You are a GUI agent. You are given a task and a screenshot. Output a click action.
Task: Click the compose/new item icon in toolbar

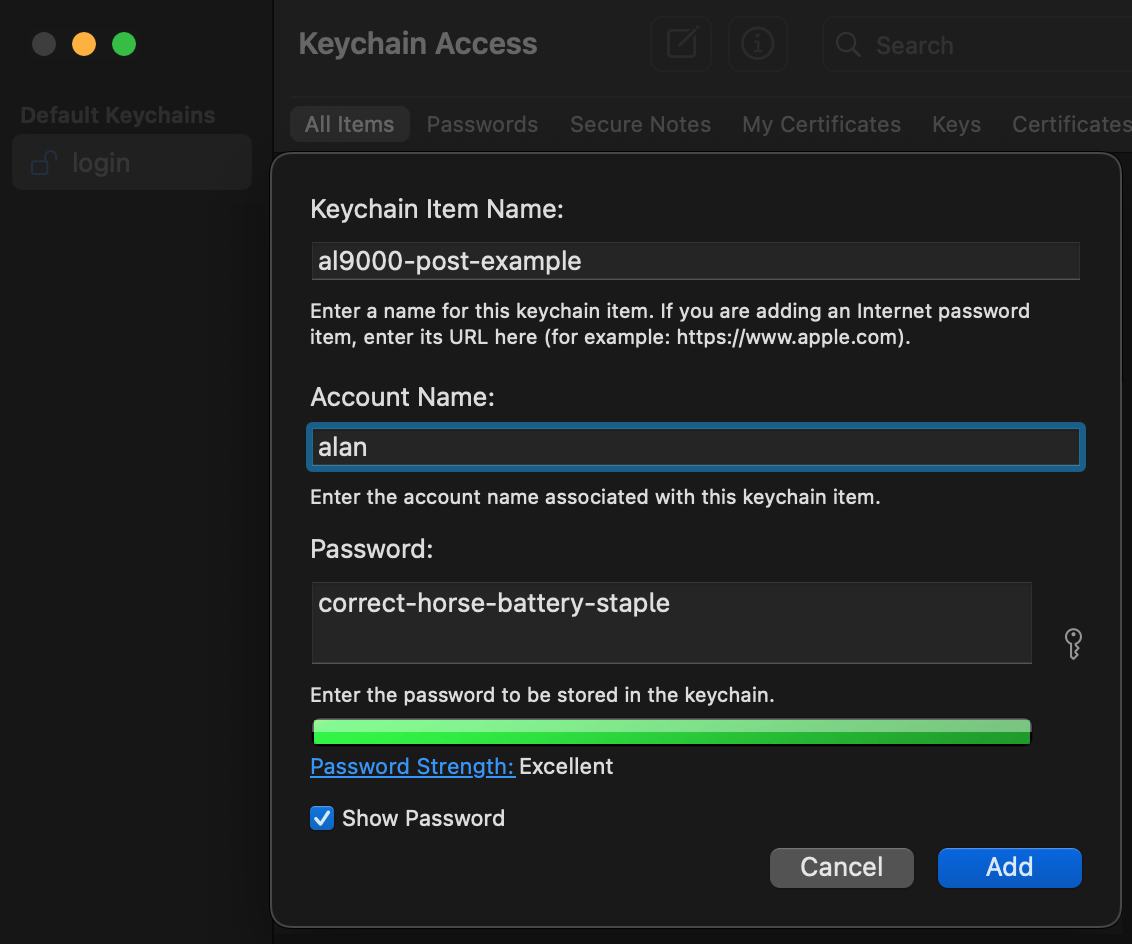click(680, 43)
